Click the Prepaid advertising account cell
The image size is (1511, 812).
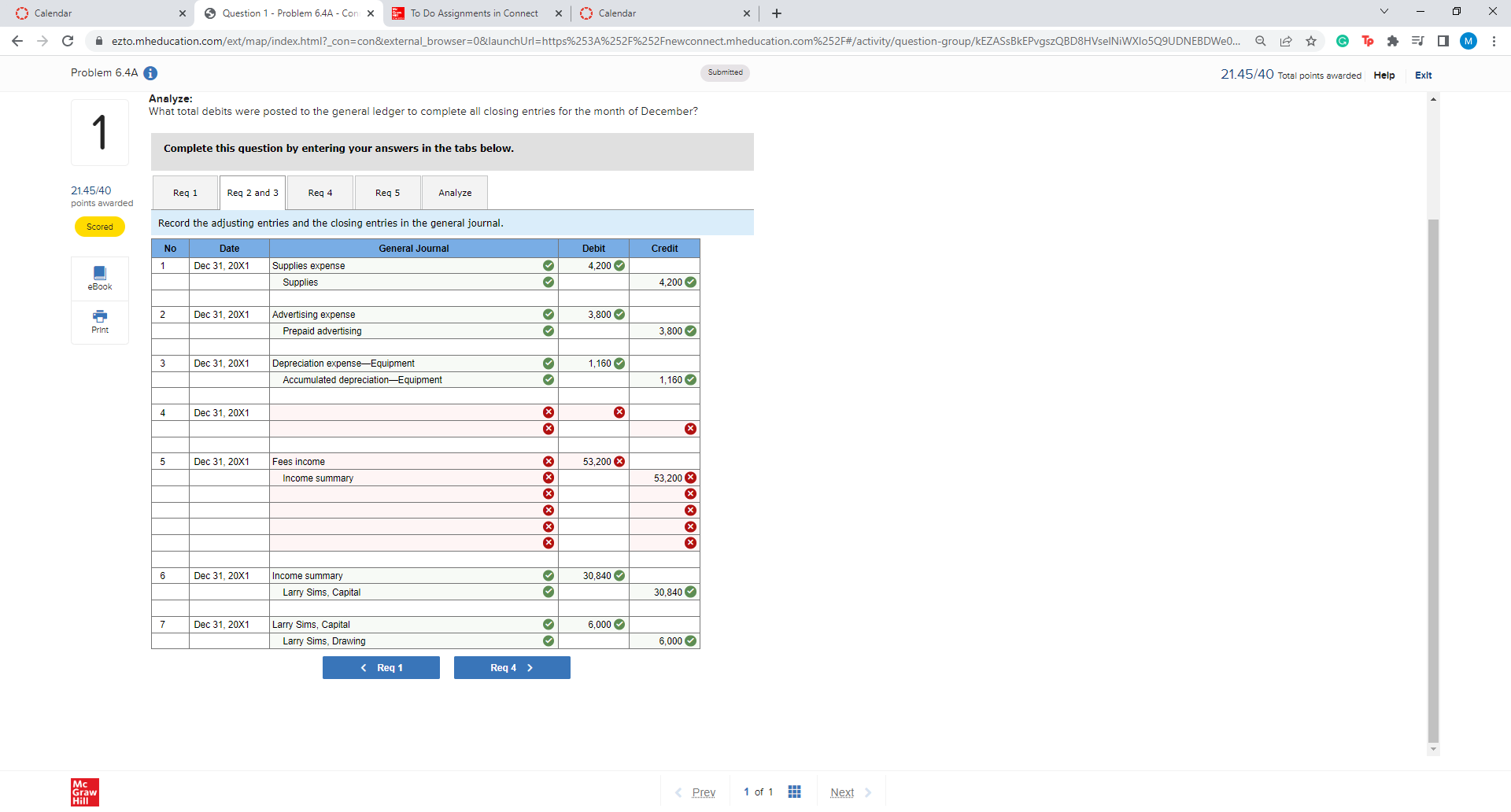pyautogui.click(x=414, y=331)
